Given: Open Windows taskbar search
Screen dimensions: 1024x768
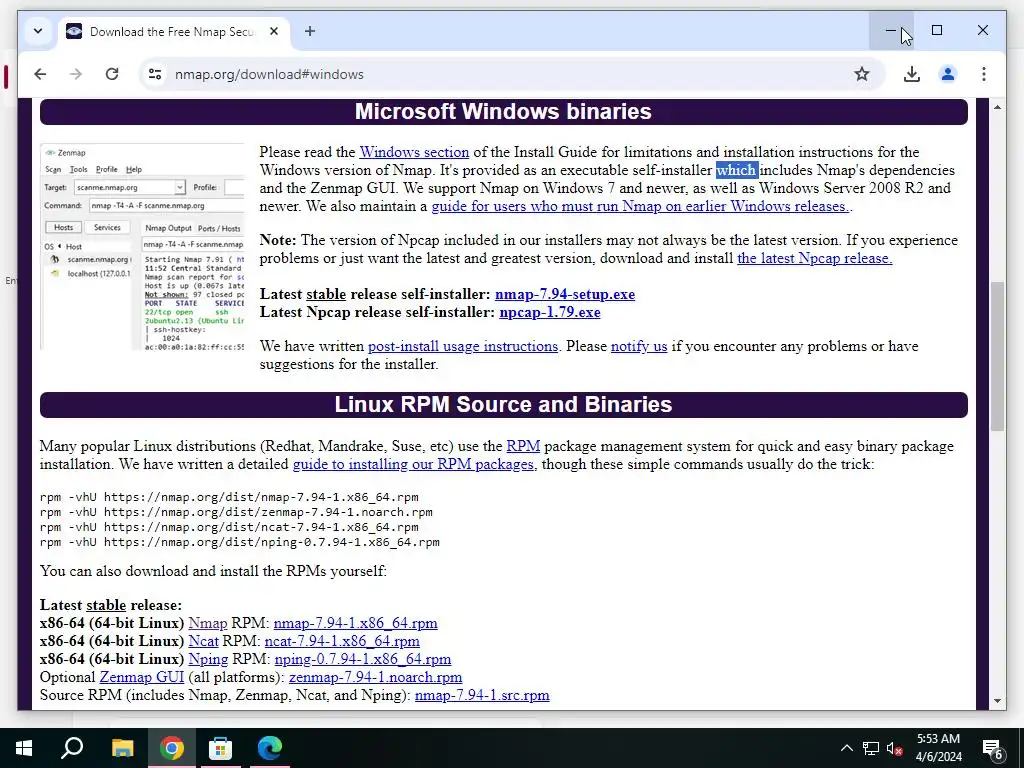Looking at the screenshot, I should click(x=72, y=748).
